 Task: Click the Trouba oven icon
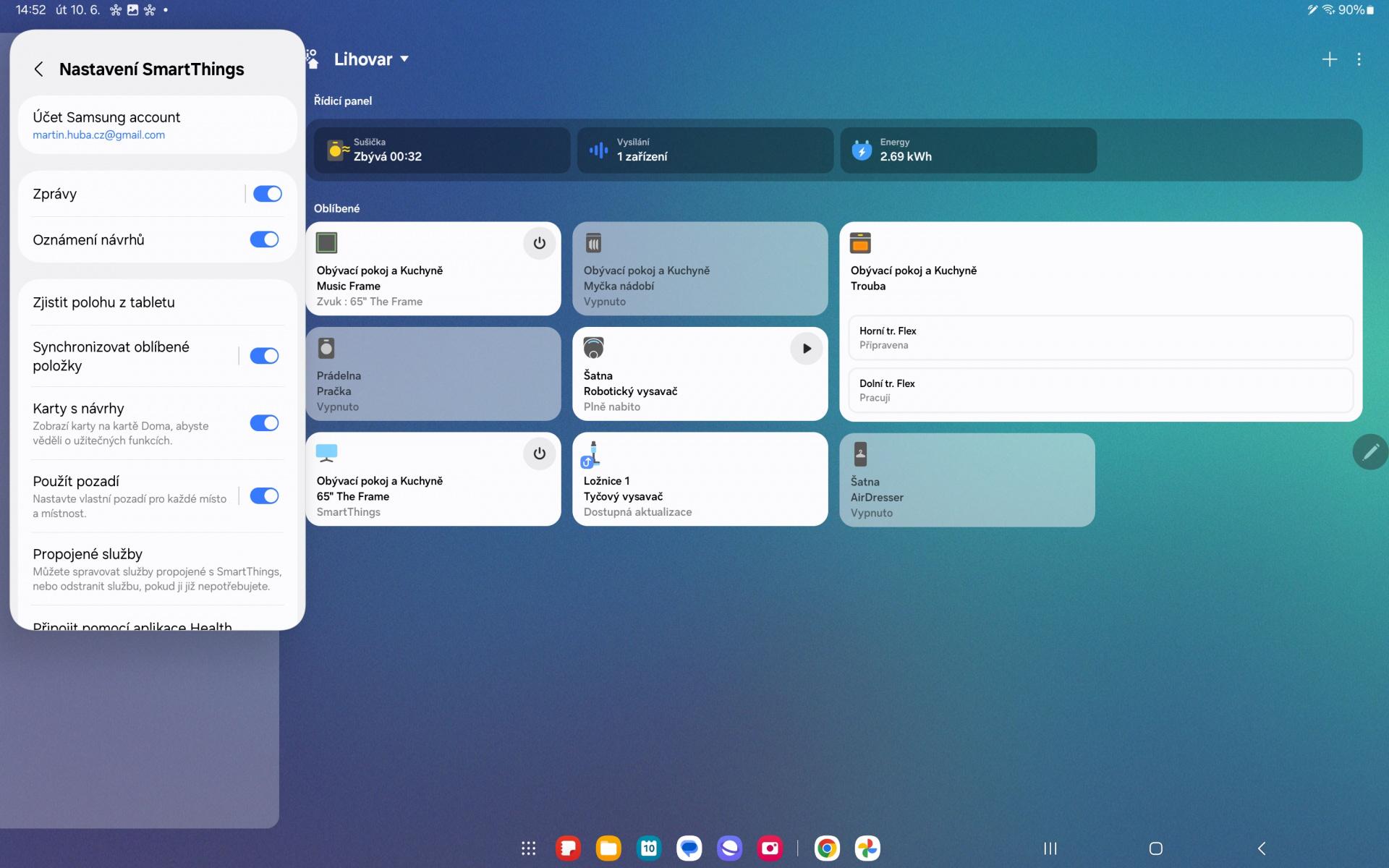[860, 243]
